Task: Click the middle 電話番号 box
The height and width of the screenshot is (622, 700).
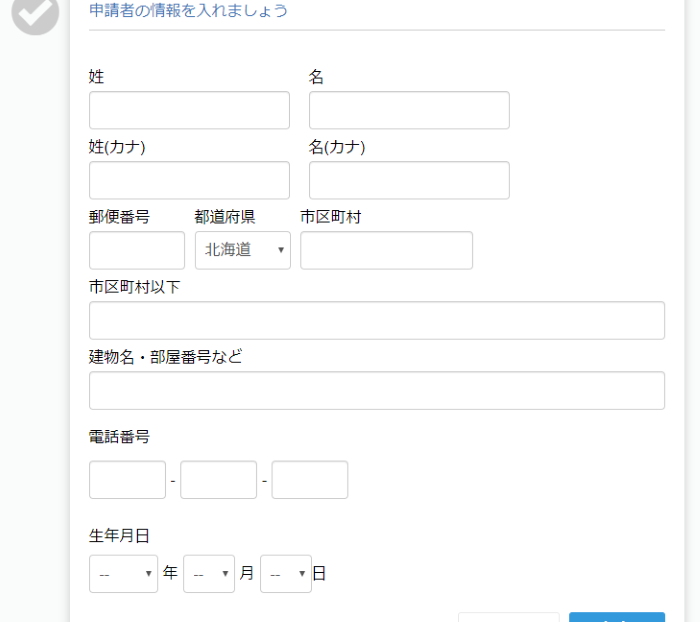Action: coord(219,480)
